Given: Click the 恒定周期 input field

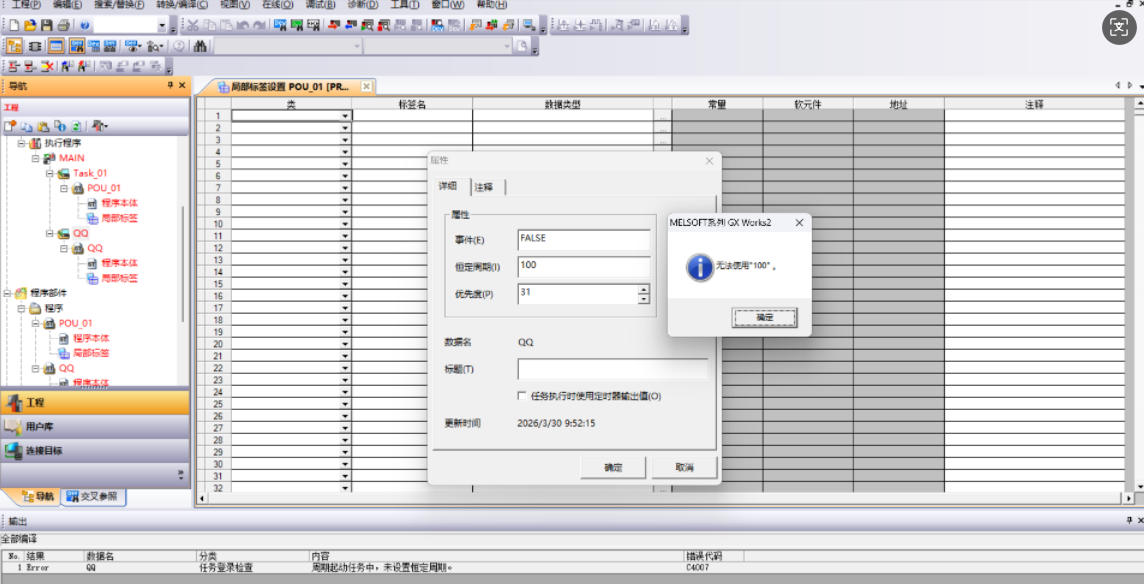Looking at the screenshot, I should coord(583,266).
